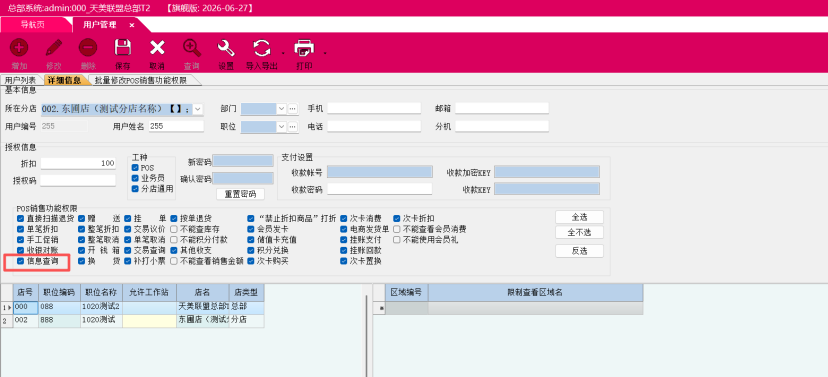Image resolution: width=828 pixels, height=377 pixels.
Task: Uncheck 直接扫描退货 permission
Action: coord(21,218)
